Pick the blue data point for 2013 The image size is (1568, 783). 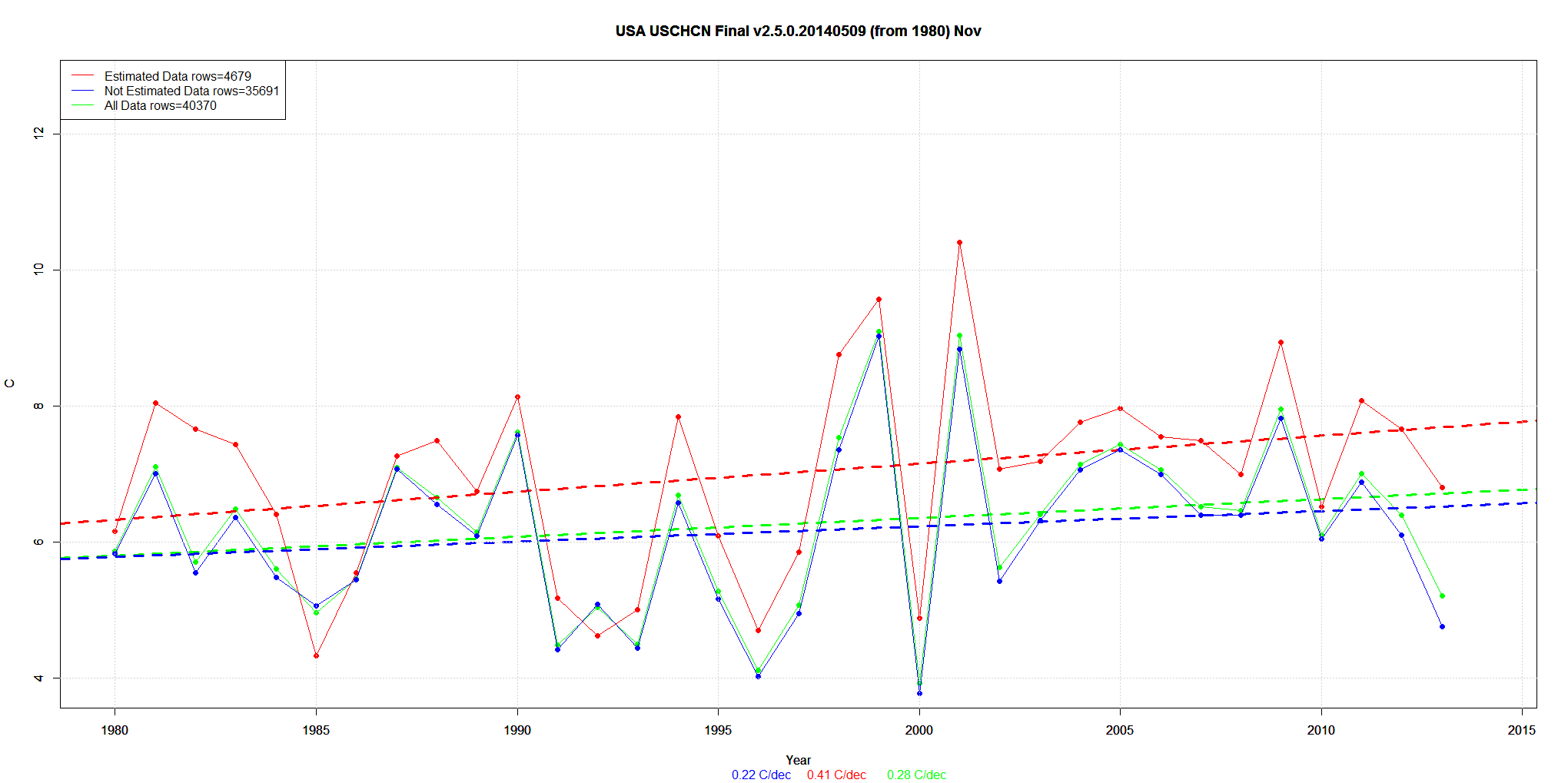tap(1442, 627)
